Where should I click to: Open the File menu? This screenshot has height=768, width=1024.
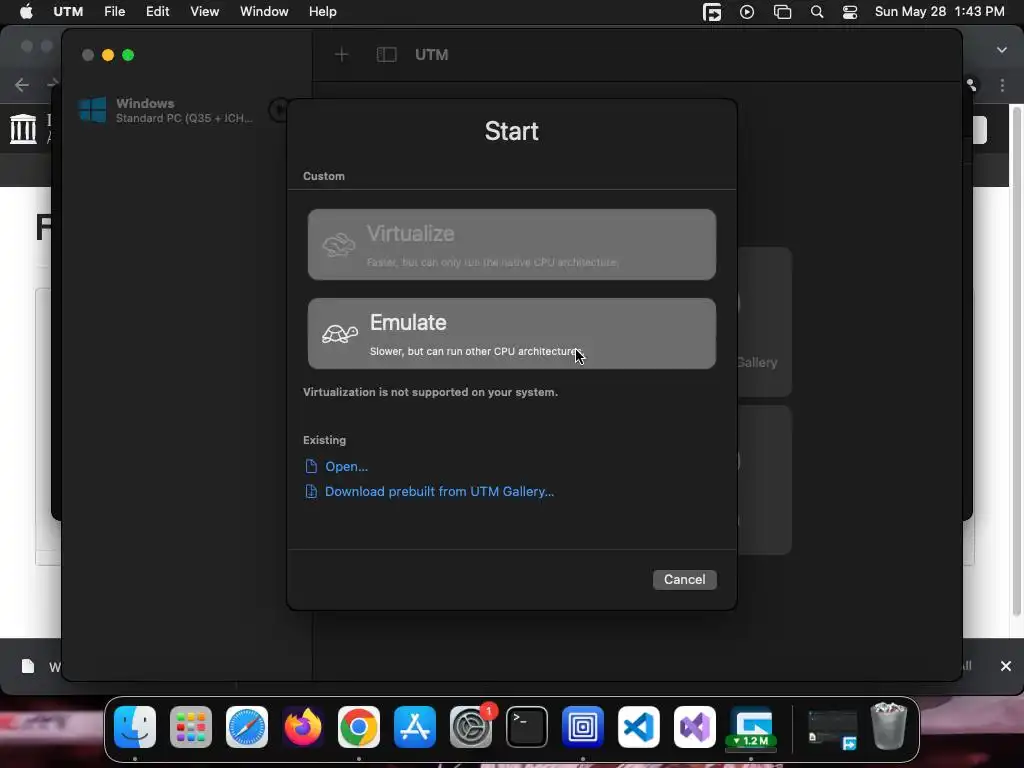tap(114, 12)
